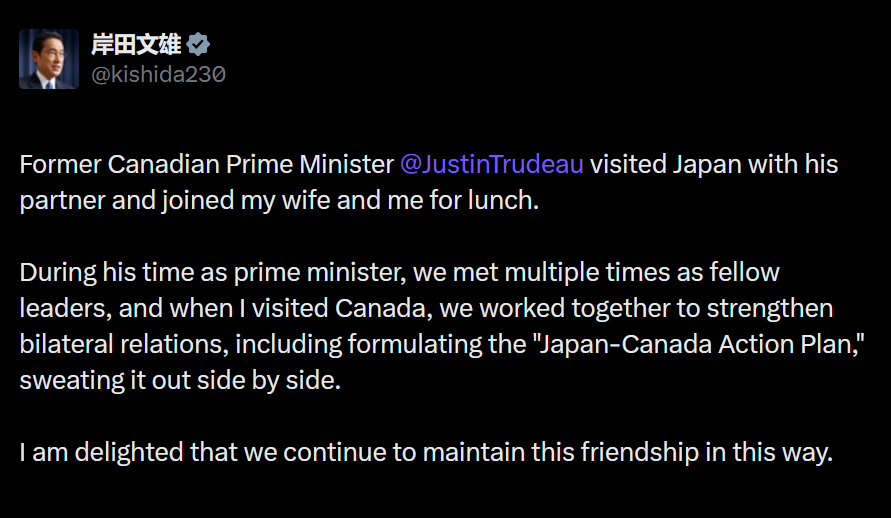This screenshot has width=891, height=518.
Task: Open the @JustinTrudeau mention link
Action: 491,164
